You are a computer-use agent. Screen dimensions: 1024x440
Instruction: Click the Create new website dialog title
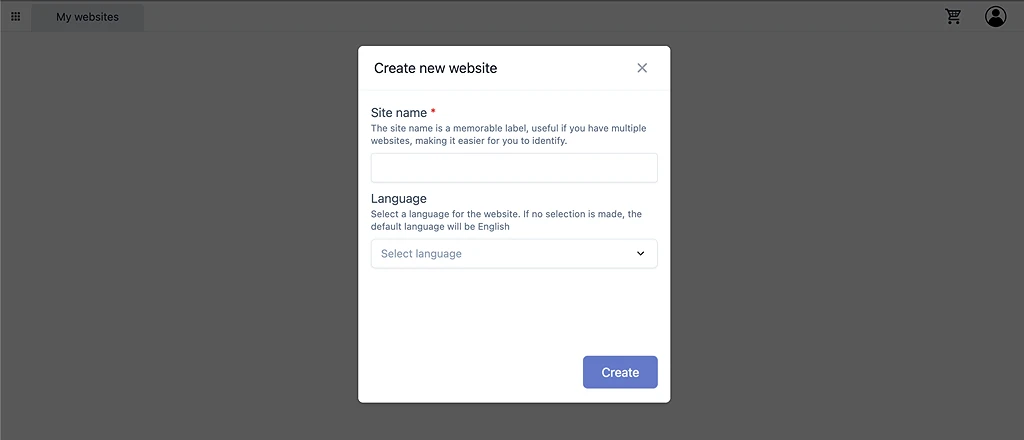point(435,68)
